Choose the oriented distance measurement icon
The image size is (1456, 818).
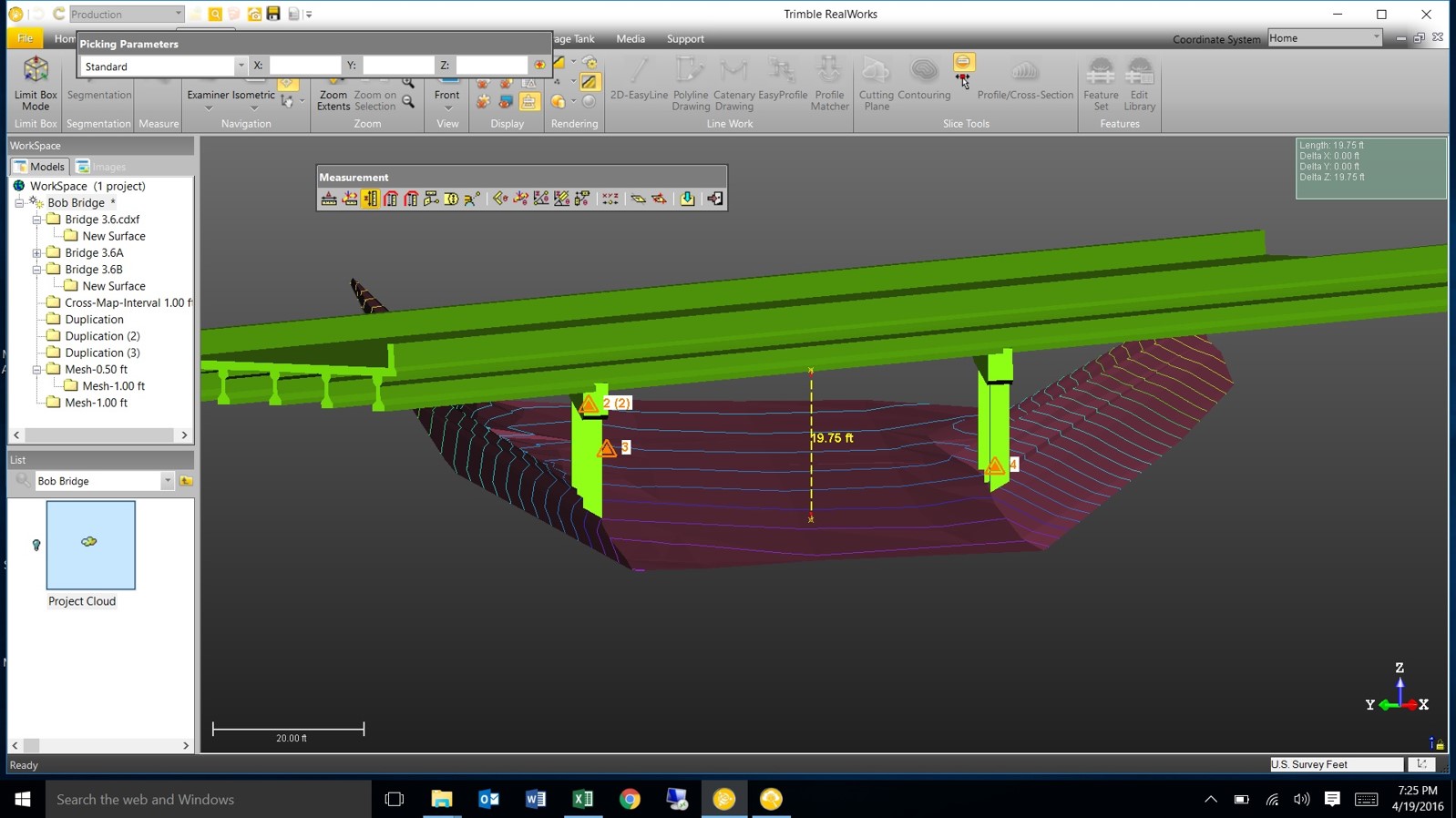350,199
